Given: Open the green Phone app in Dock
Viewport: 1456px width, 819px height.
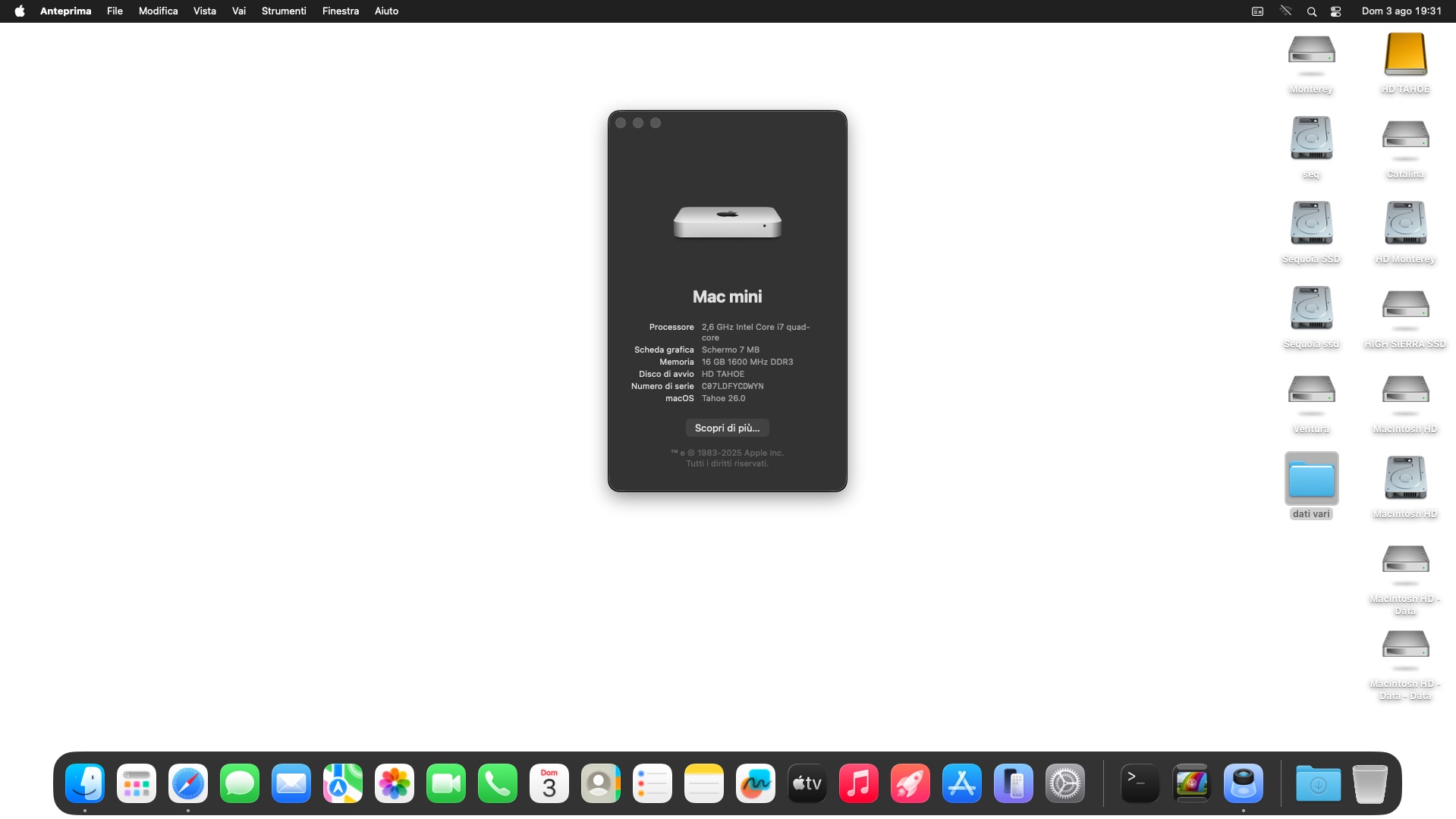Looking at the screenshot, I should tap(498, 783).
